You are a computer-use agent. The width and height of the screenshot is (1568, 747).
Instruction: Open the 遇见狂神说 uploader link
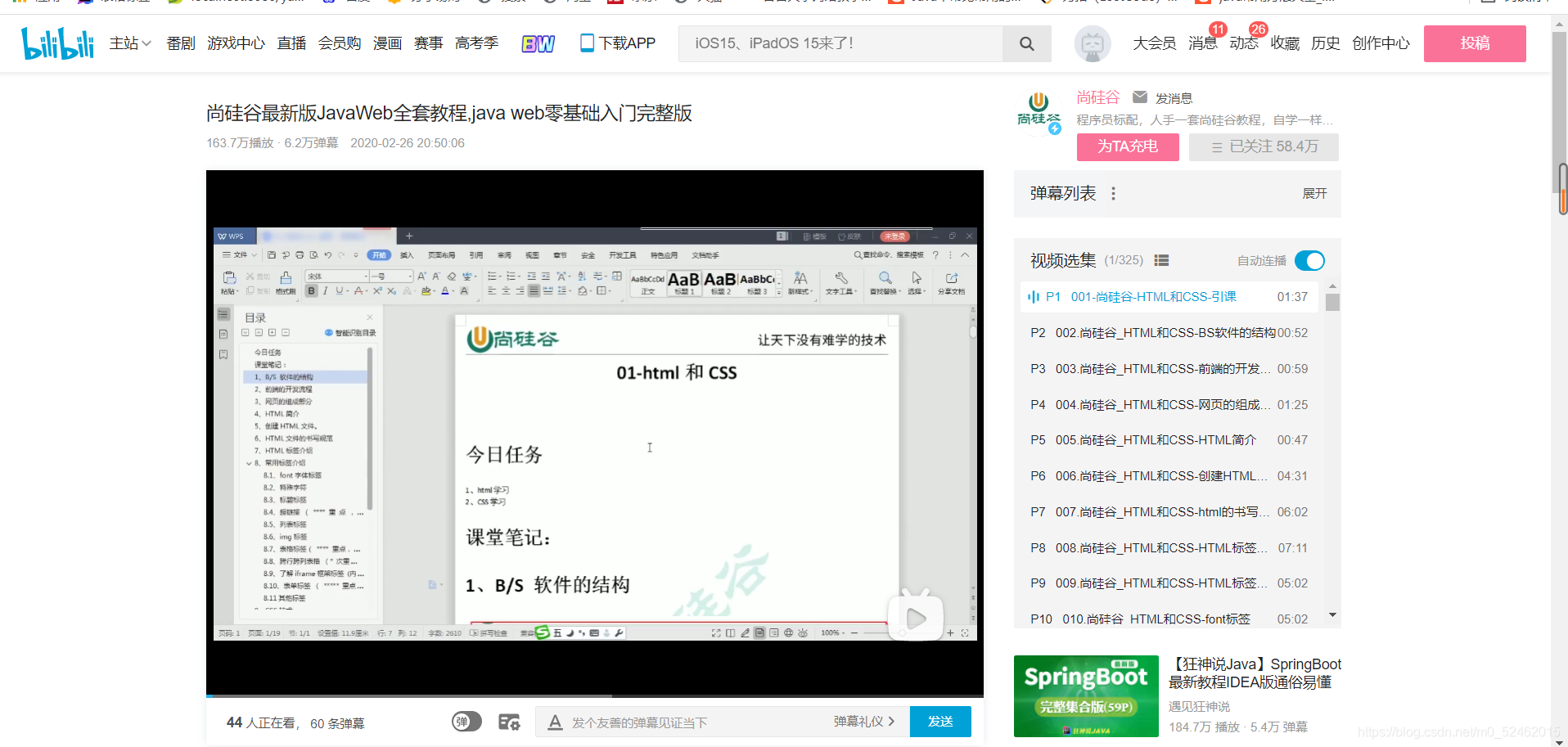click(1199, 707)
